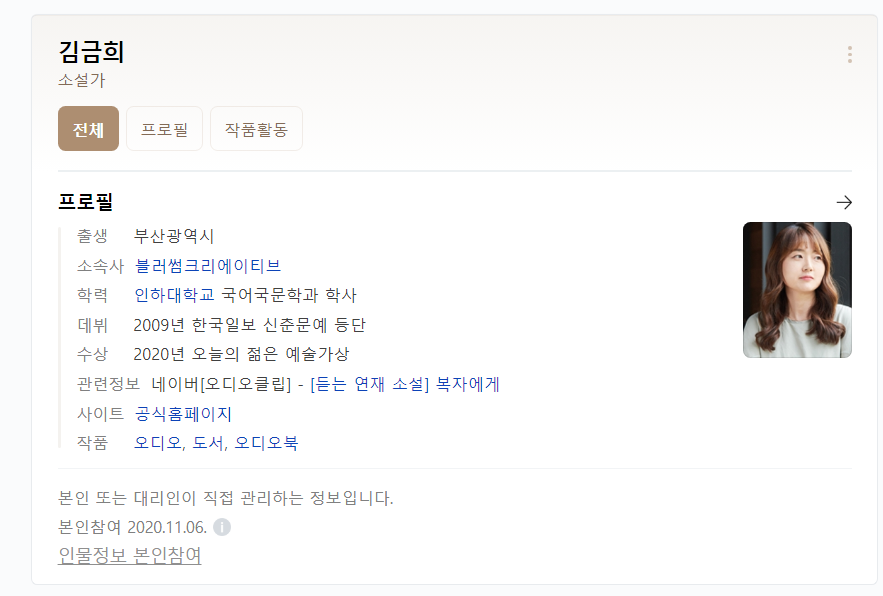Open the 블러썸크리에이티브 agency link
Image resolution: width=883 pixels, height=596 pixels.
coord(208,266)
